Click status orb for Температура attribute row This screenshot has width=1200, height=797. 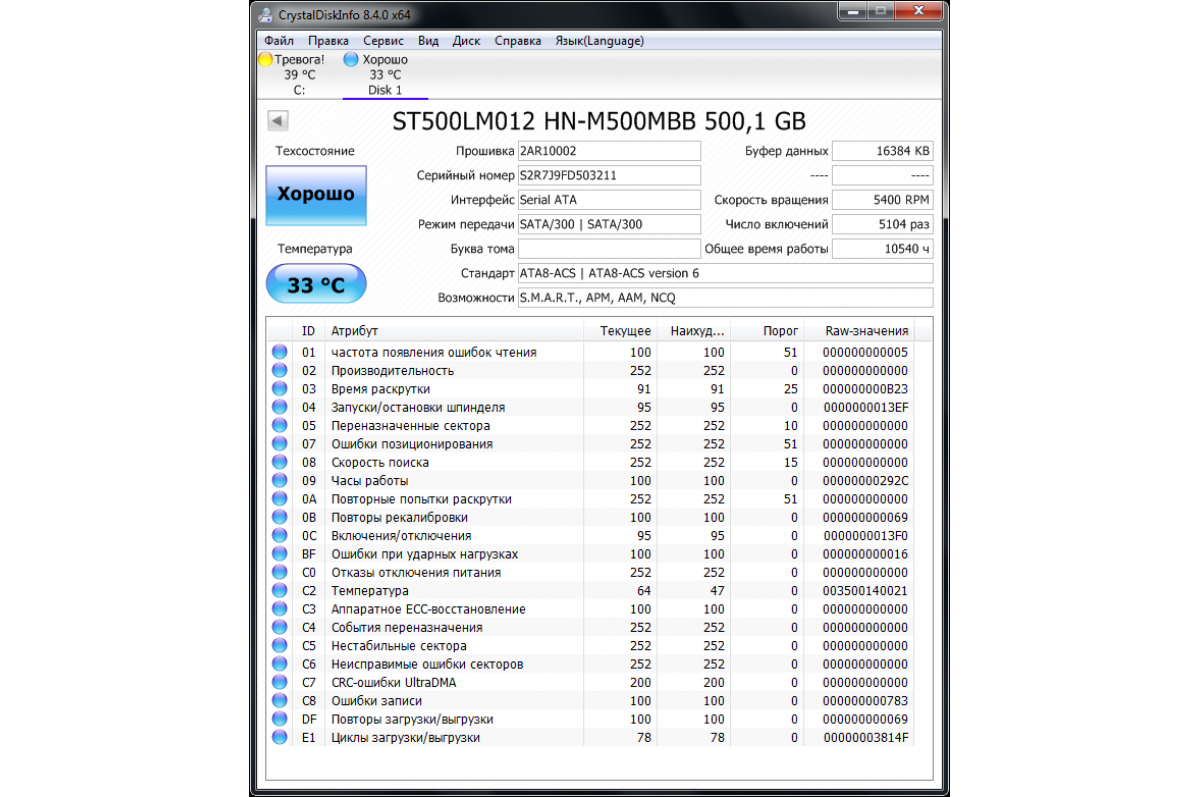point(279,591)
